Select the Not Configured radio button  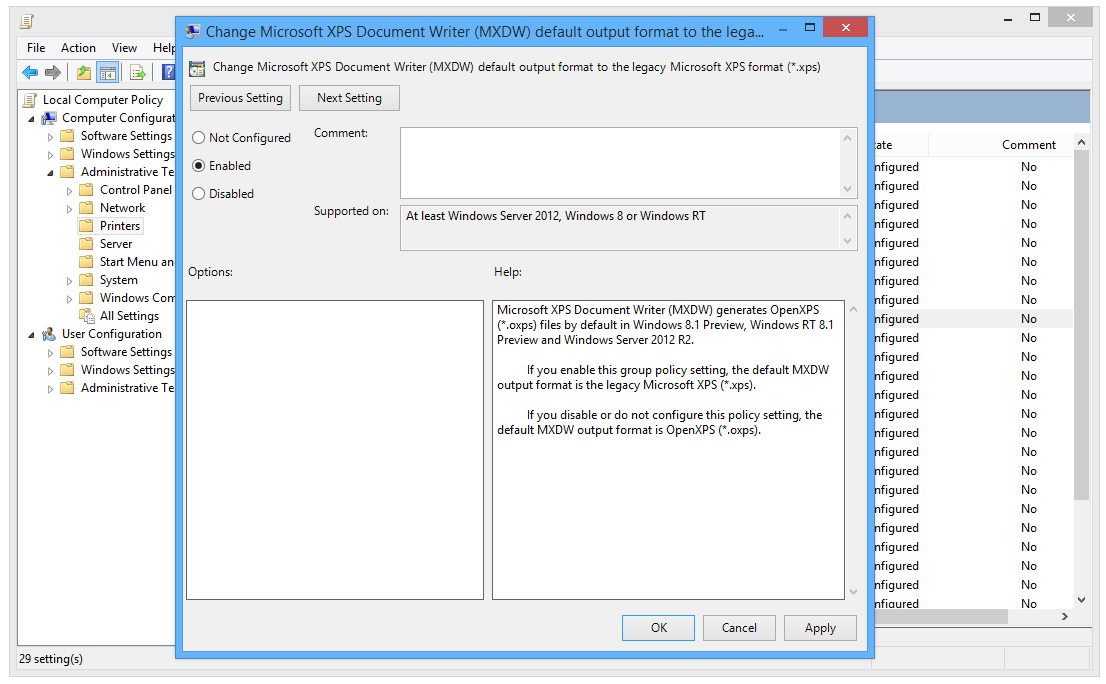pyautogui.click(x=198, y=138)
